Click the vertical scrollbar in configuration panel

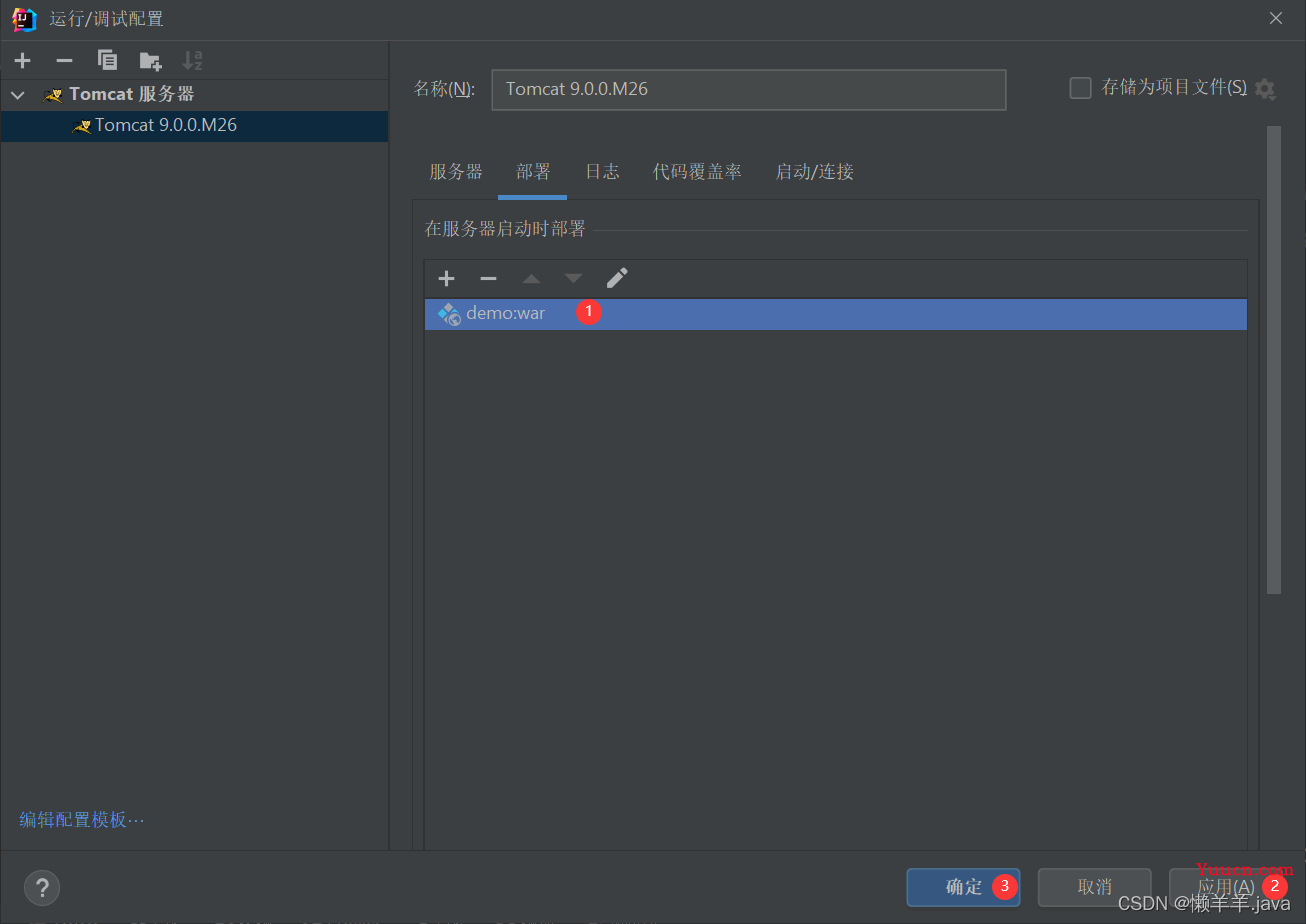[1273, 360]
